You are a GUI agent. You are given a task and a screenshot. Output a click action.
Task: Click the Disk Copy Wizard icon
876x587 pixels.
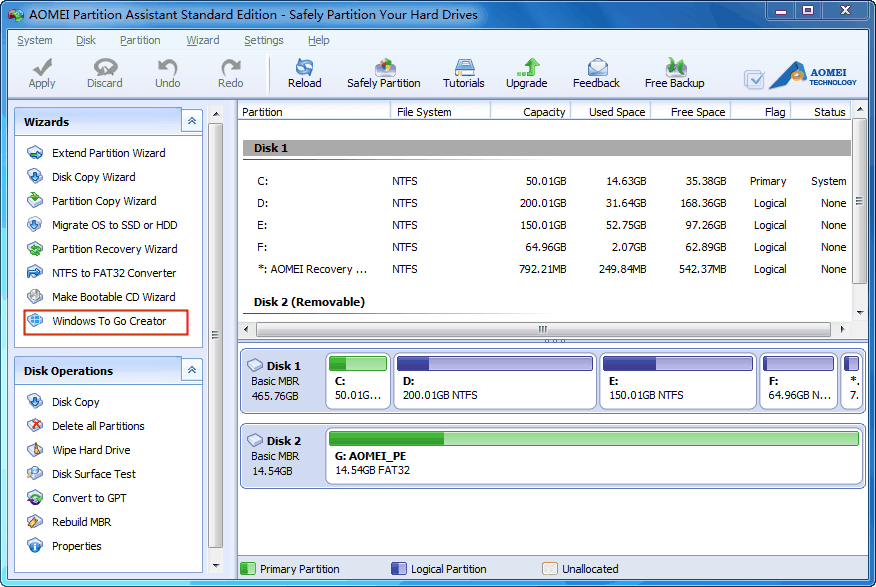click(35, 176)
